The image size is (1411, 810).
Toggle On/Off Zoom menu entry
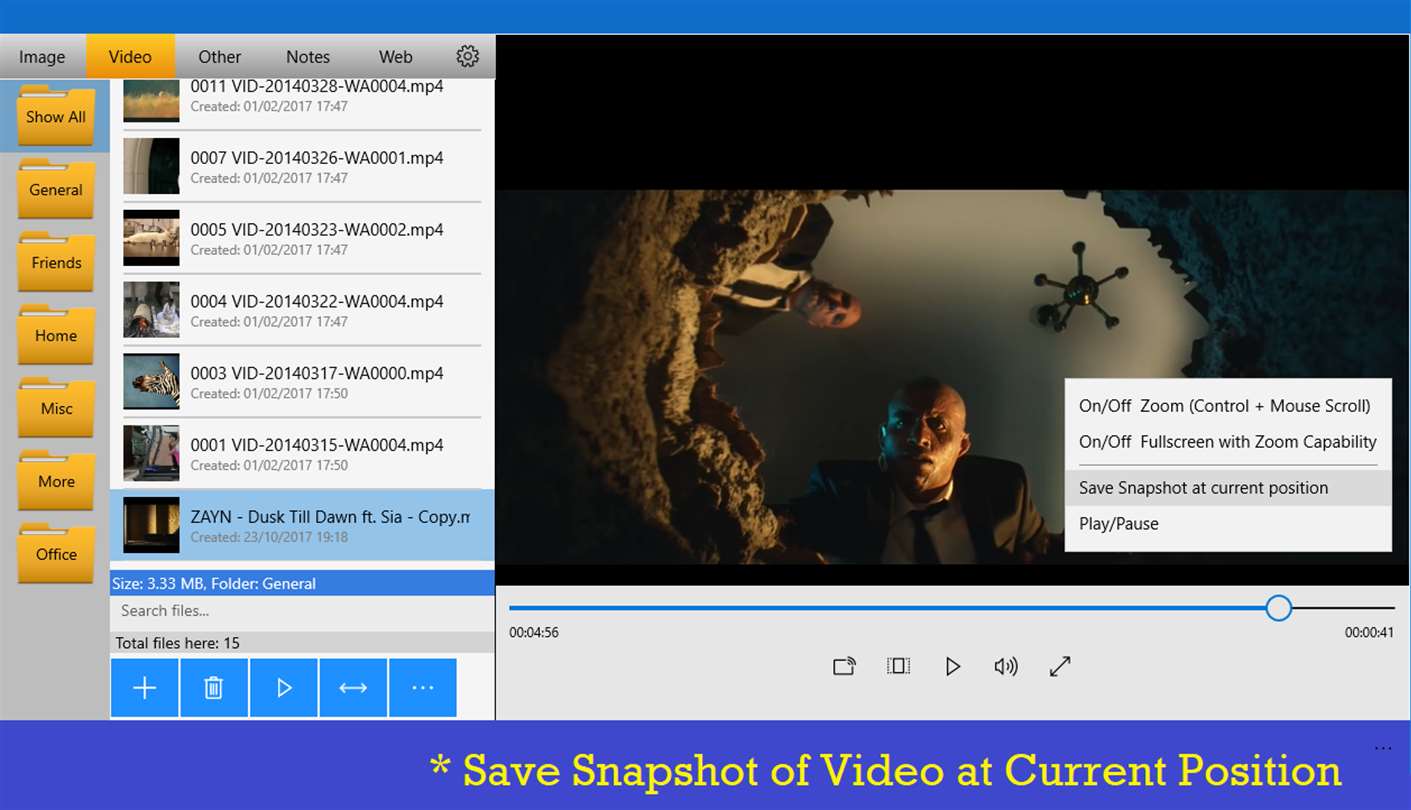[1228, 406]
